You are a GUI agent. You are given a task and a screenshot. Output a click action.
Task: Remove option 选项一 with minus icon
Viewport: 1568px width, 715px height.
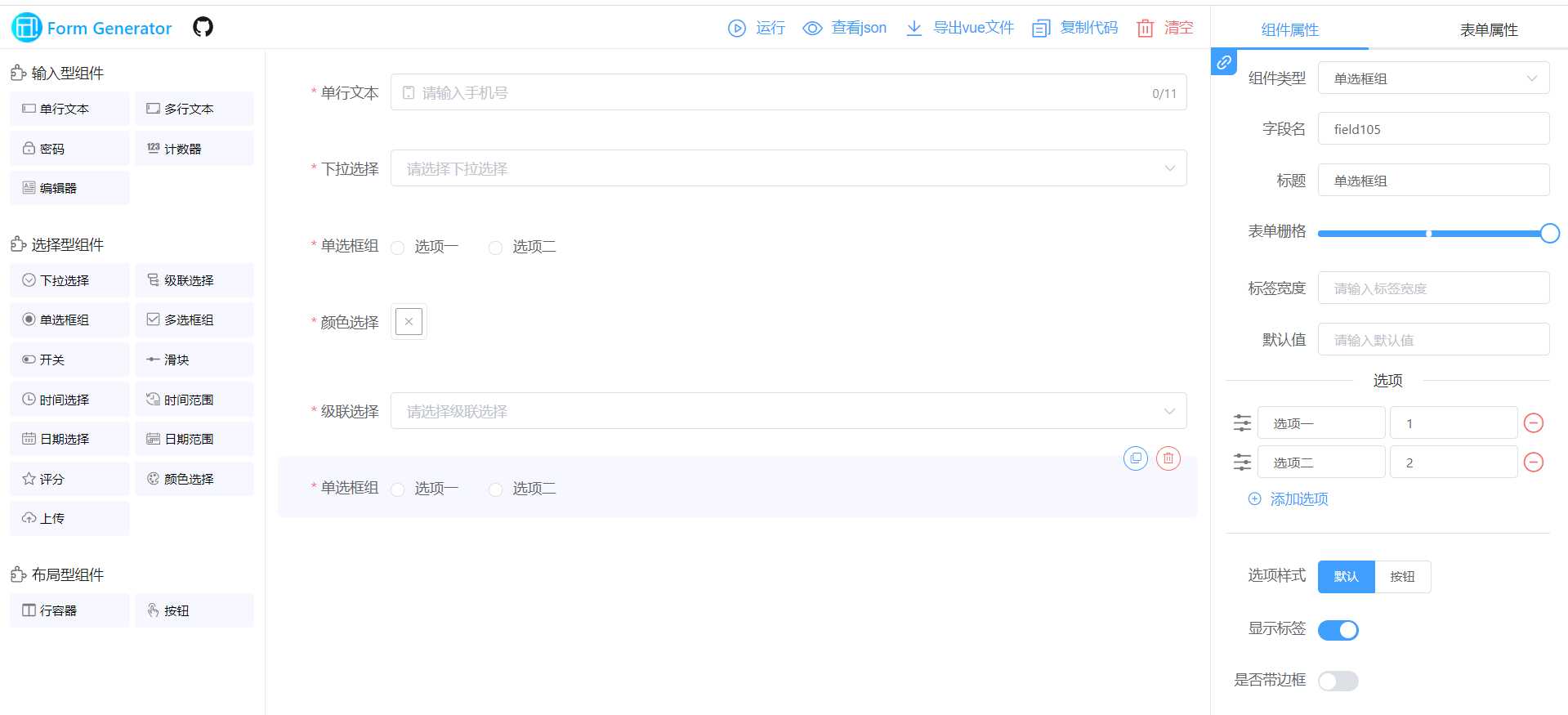(x=1534, y=423)
